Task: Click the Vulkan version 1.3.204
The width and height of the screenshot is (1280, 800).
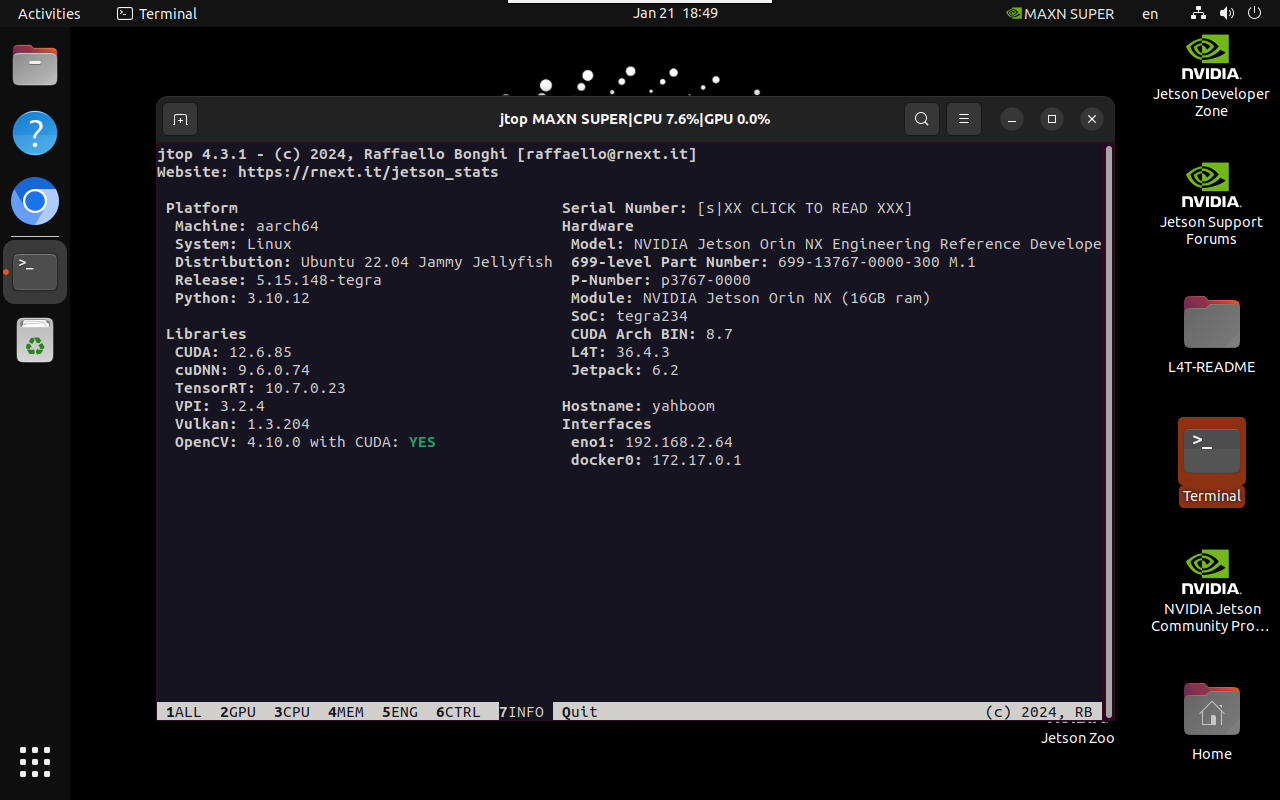Action: point(278,424)
